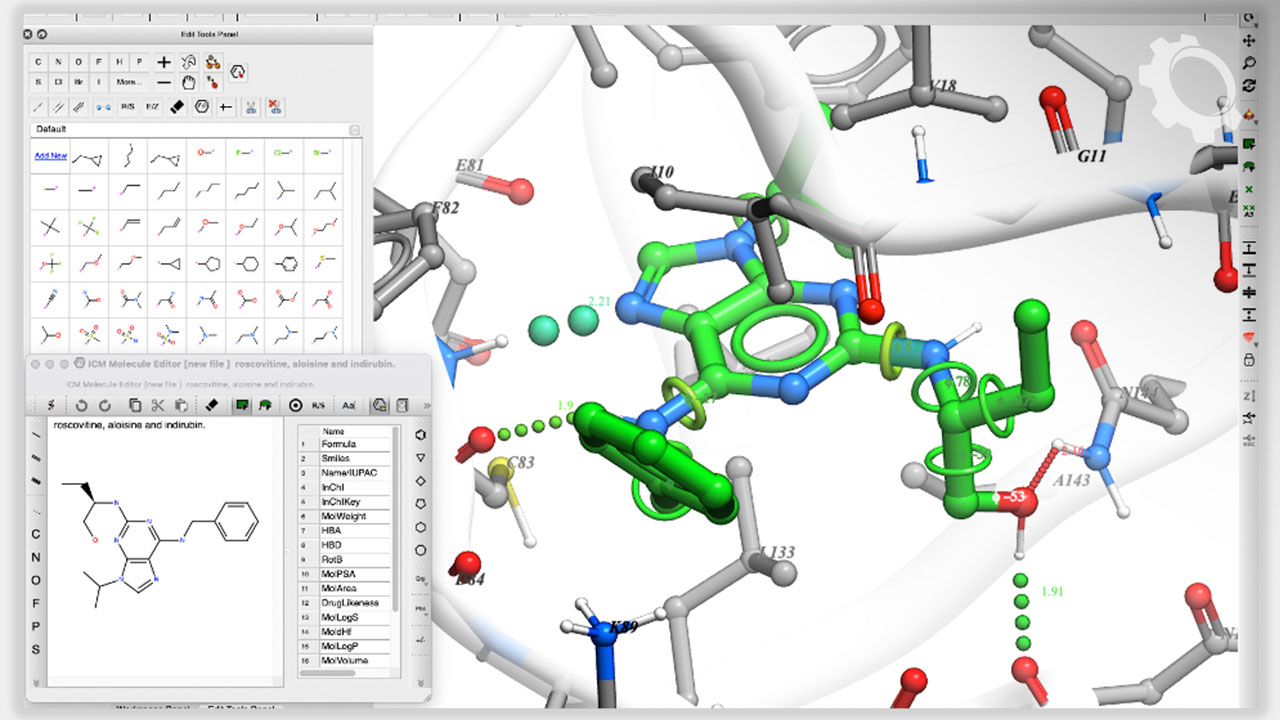The height and width of the screenshot is (720, 1280).
Task: Toggle the Aa text label button in editor
Action: click(x=348, y=405)
